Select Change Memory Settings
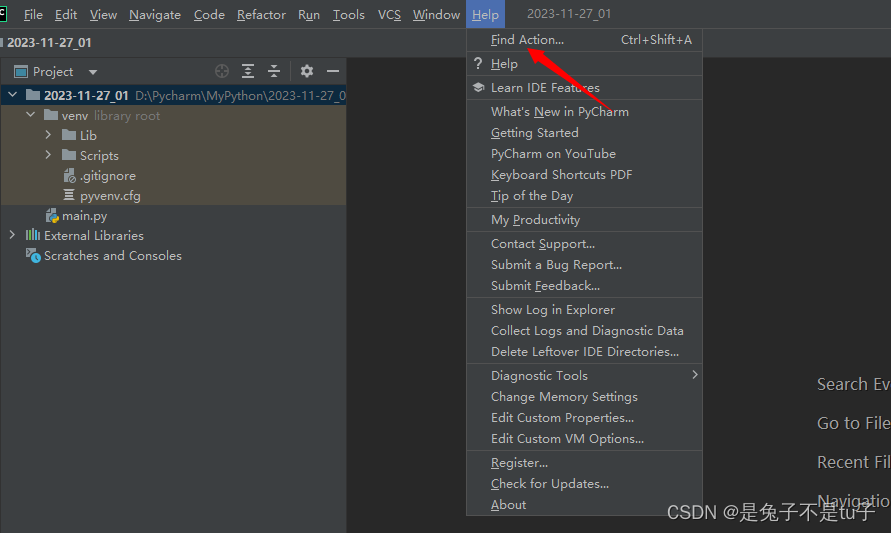 584,396
